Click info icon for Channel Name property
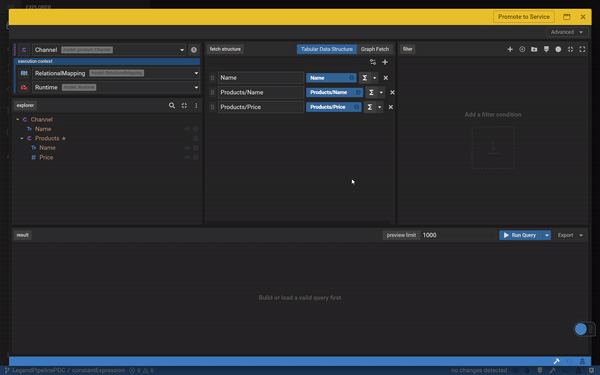The width and height of the screenshot is (600, 375). point(196,129)
